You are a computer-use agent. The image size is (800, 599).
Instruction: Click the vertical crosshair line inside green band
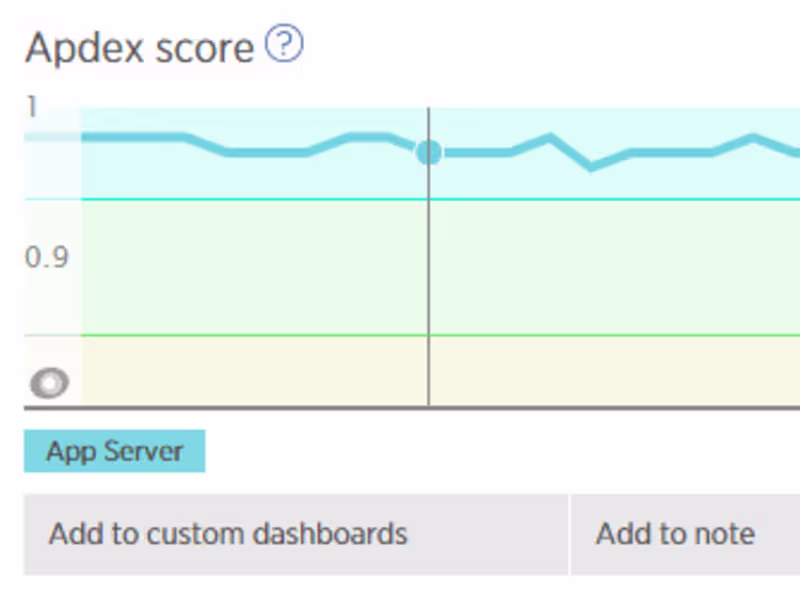429,267
